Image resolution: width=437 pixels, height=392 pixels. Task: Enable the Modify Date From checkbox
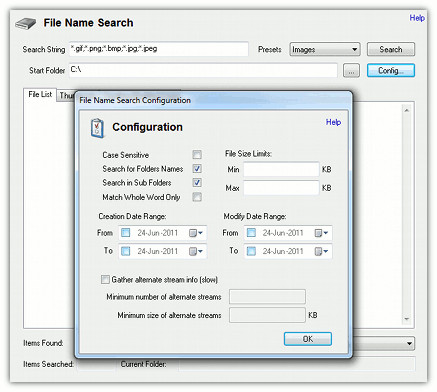point(251,233)
